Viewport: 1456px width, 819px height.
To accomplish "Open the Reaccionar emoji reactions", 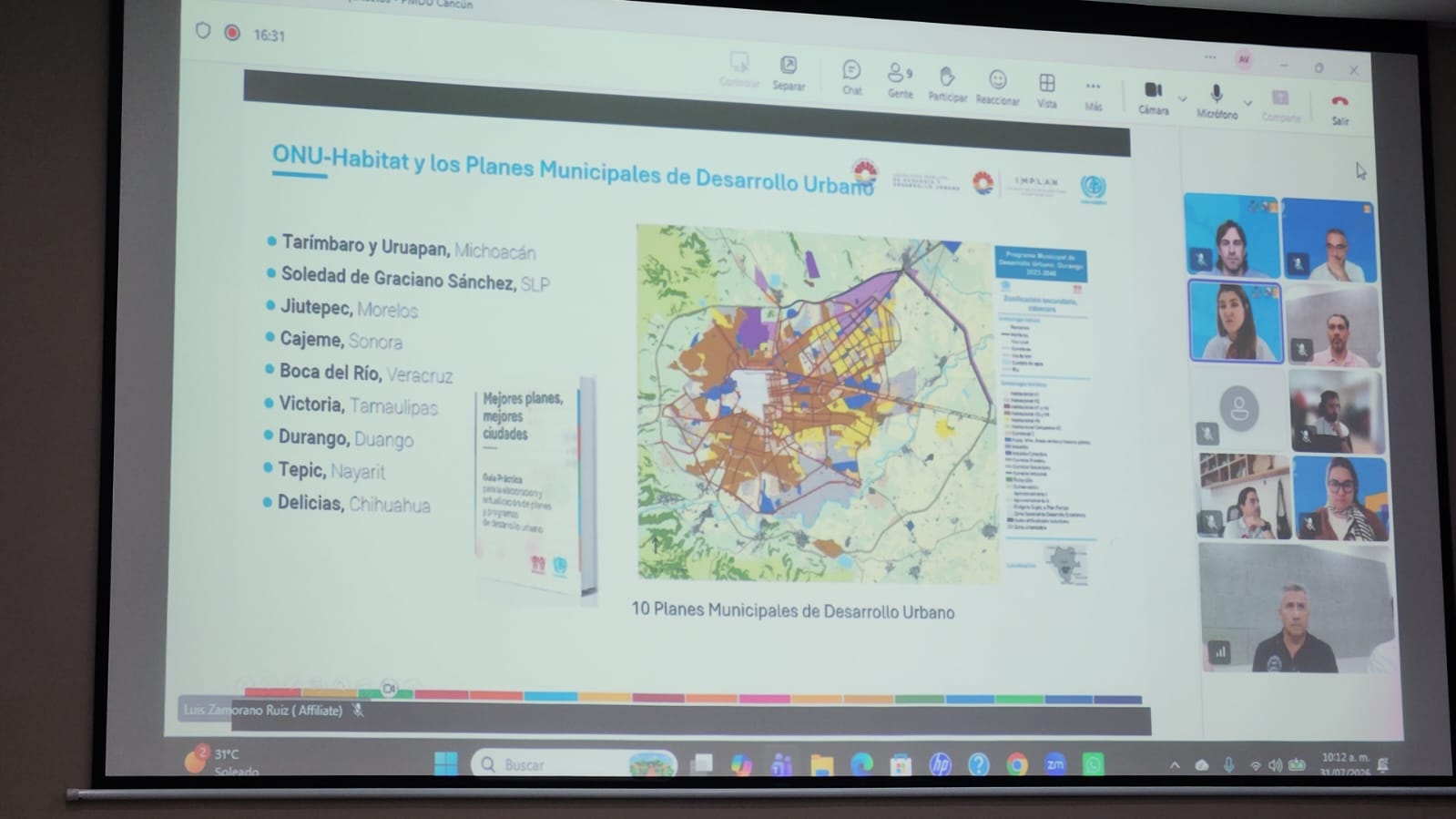I will click(x=997, y=87).
